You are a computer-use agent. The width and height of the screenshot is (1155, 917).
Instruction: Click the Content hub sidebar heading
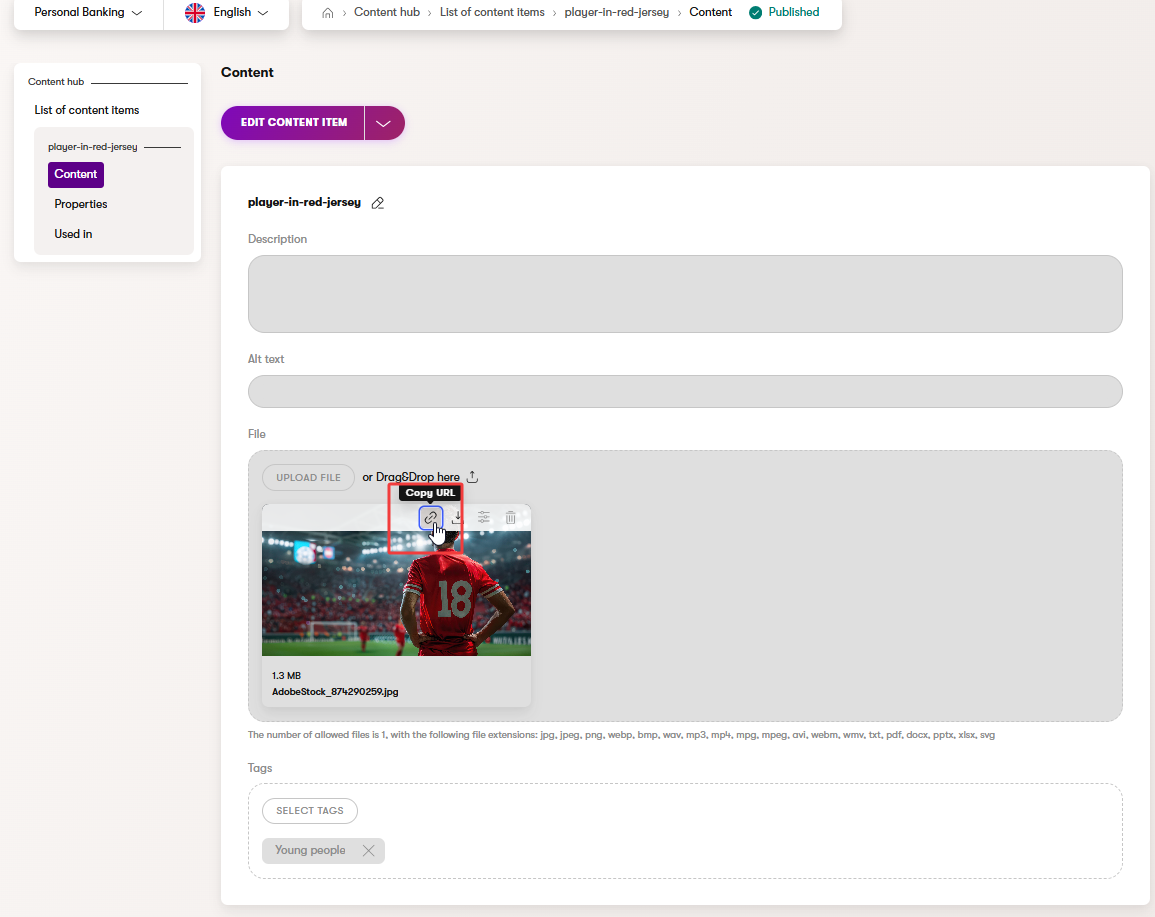pos(56,82)
